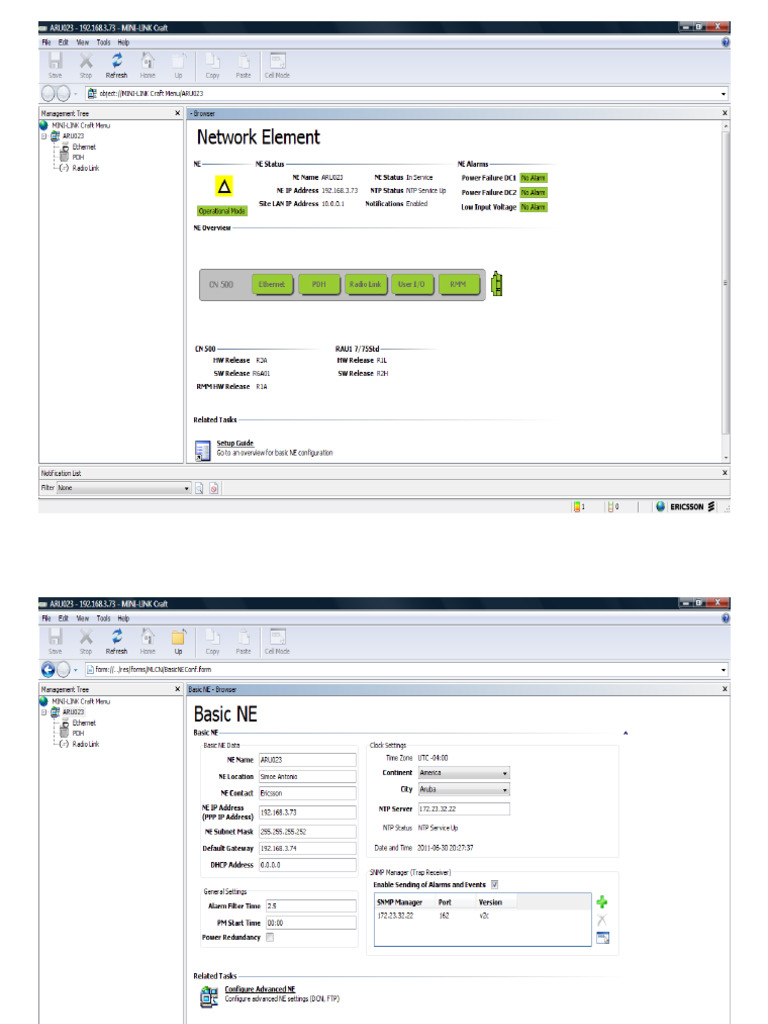This screenshot has width=768, height=1024.
Task: Click NE Location input field
Action: pyautogui.click(x=308, y=776)
